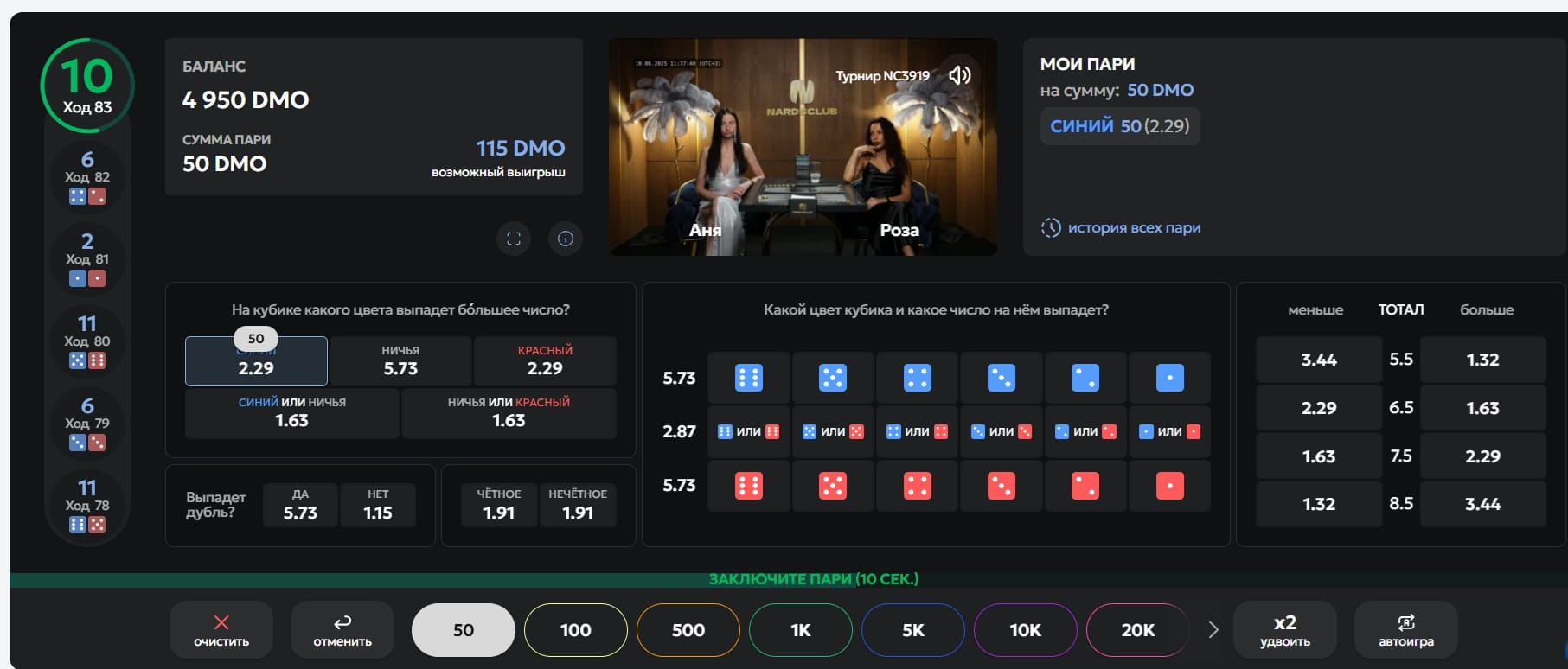Undo last bet with отменить
Screen dimensions: 1568x669
coord(342,630)
